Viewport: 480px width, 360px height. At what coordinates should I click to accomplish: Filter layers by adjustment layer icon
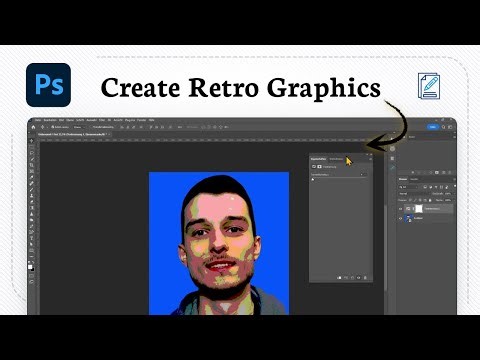coord(431,187)
